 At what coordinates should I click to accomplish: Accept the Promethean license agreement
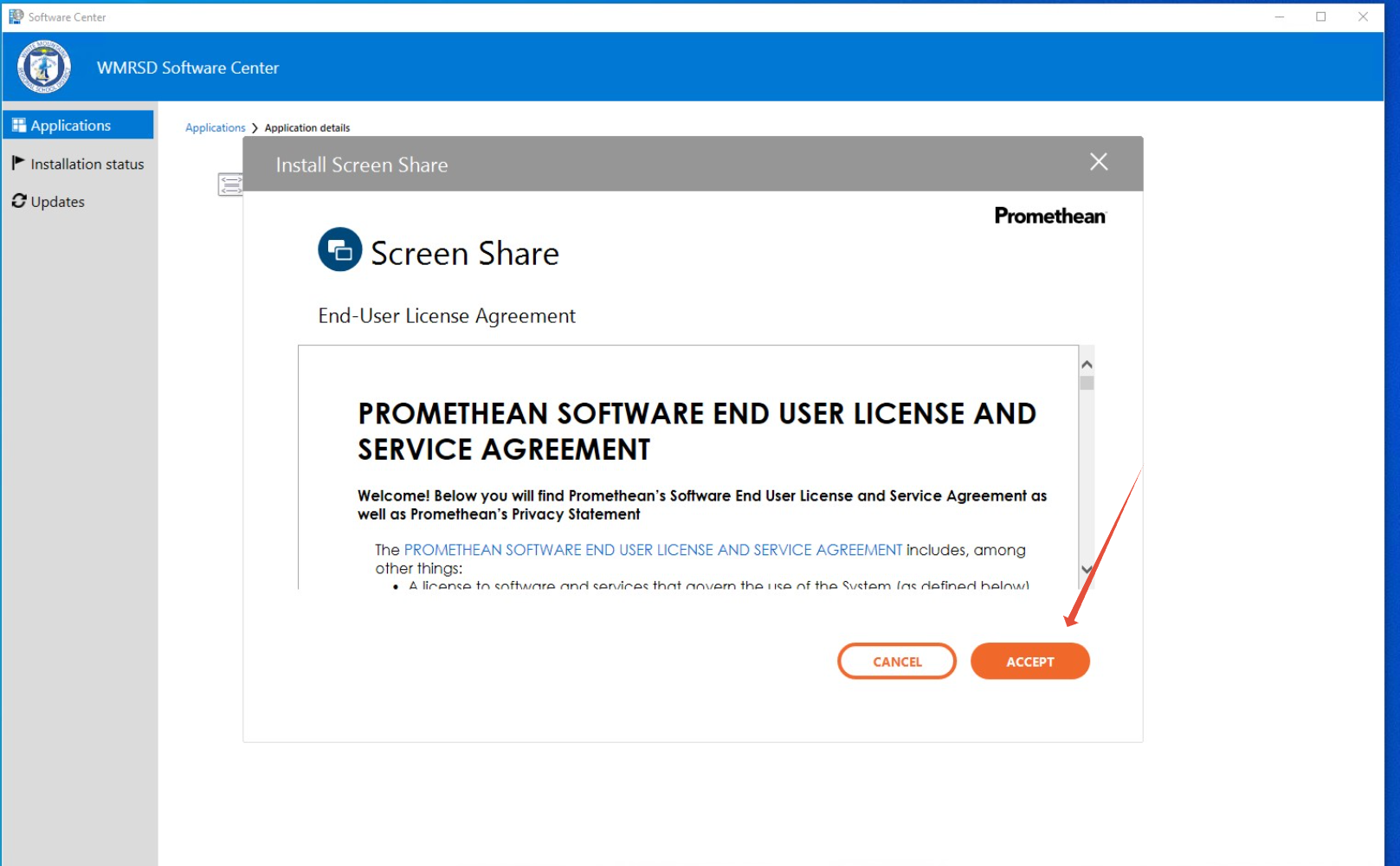pos(1029,662)
